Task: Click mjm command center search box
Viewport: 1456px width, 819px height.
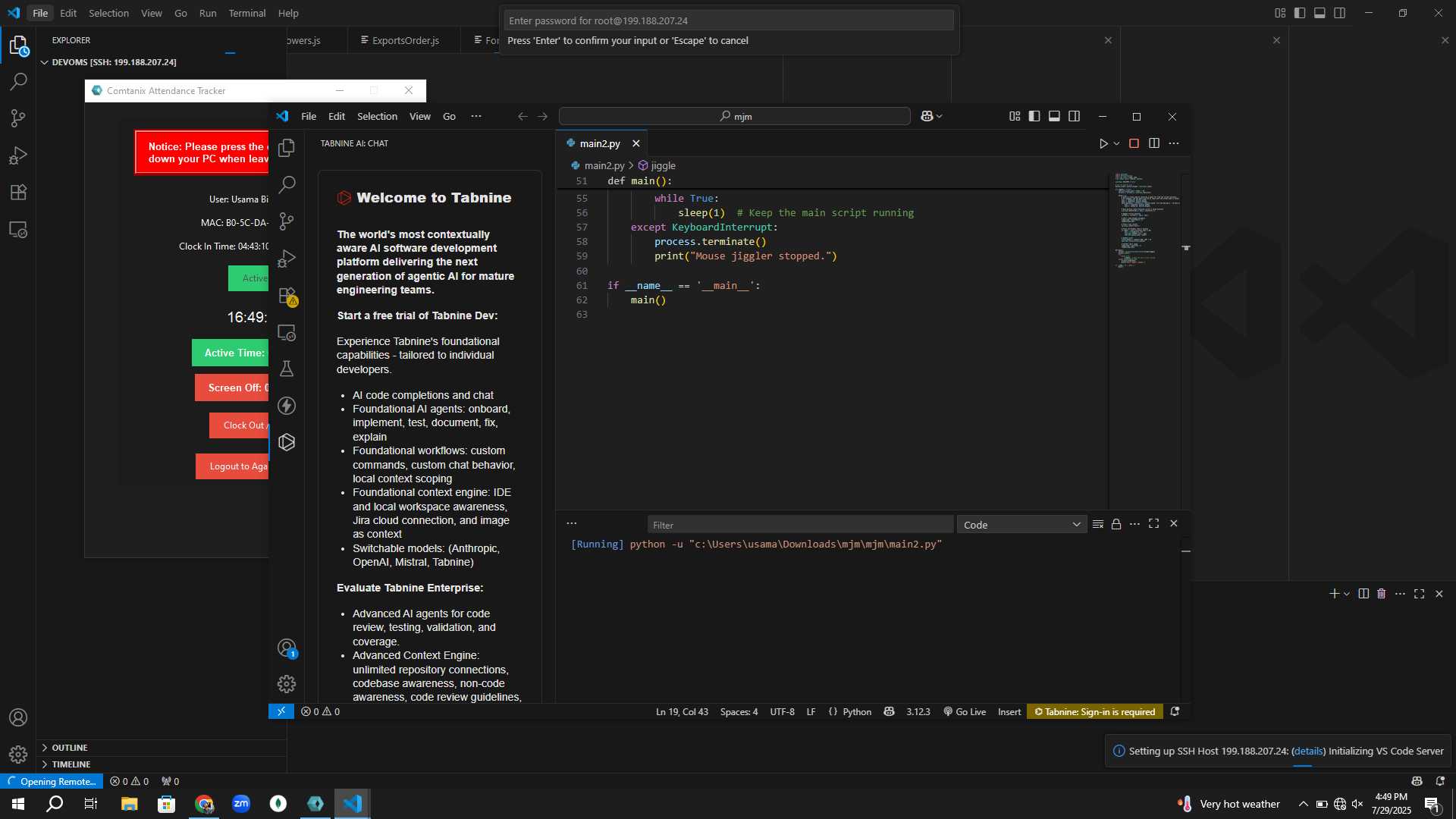Action: (735, 116)
